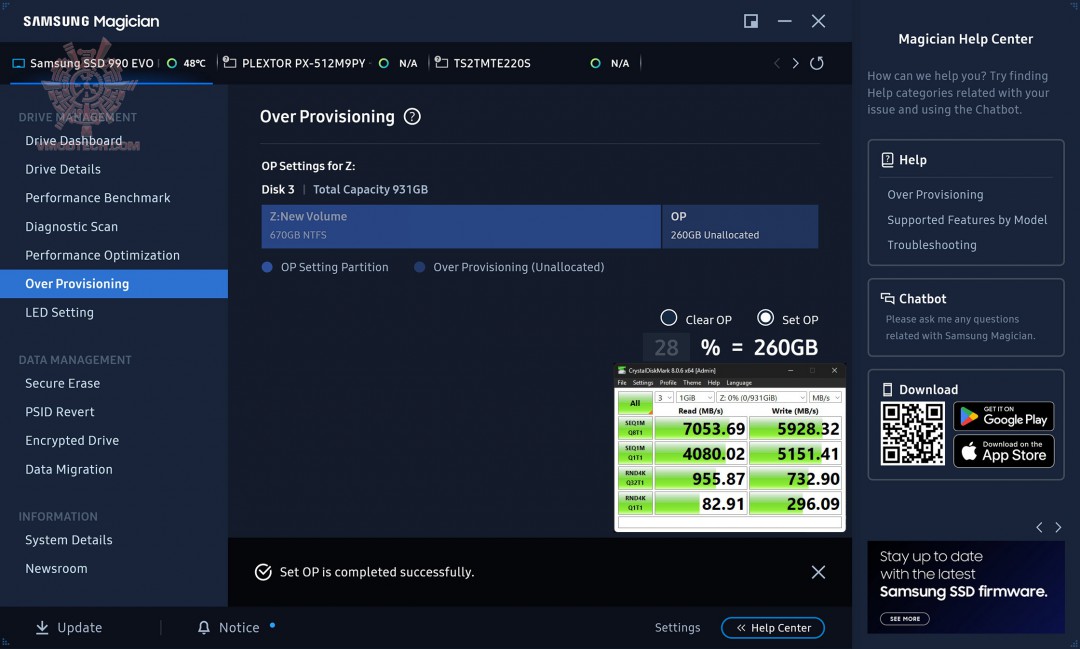This screenshot has width=1080, height=649.
Task: Select the Clear OP radio button
Action: click(x=669, y=318)
